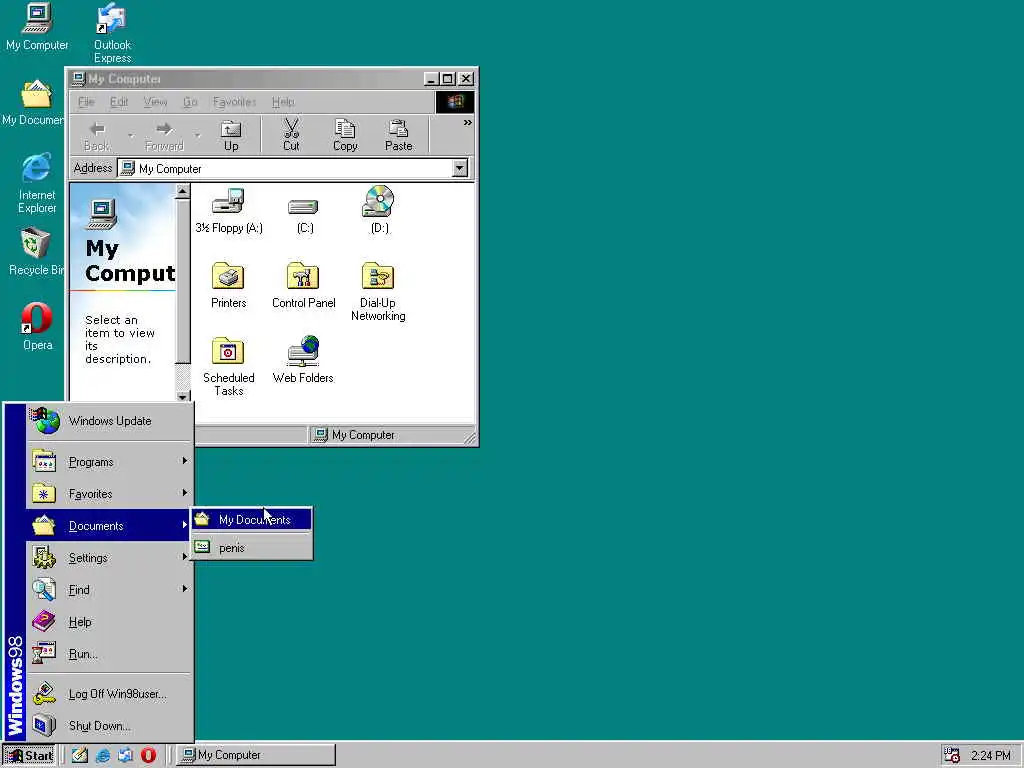The height and width of the screenshot is (768, 1024).
Task: Expand the Find submenu
Action: point(110,590)
